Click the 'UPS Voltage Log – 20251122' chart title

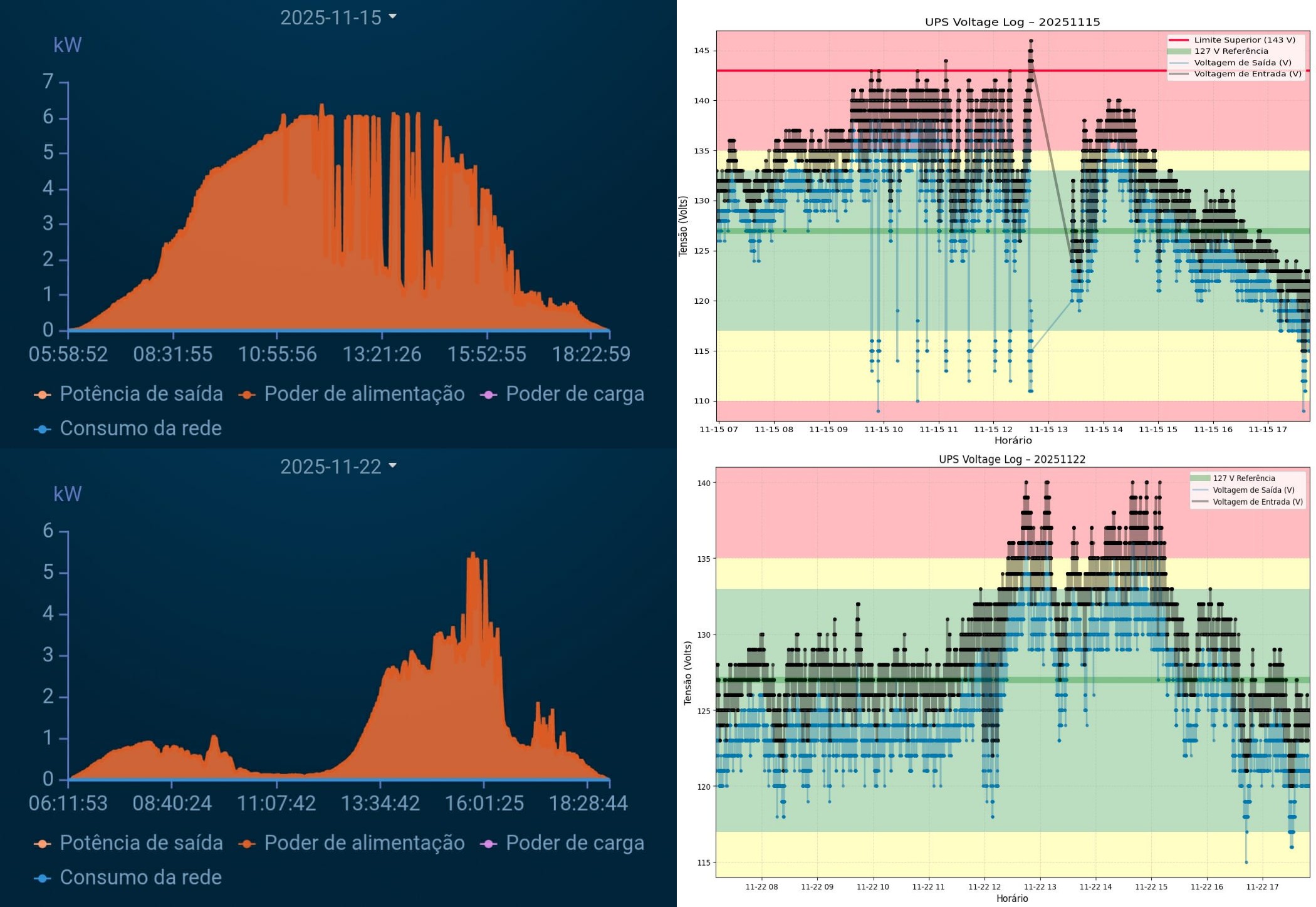(1011, 459)
